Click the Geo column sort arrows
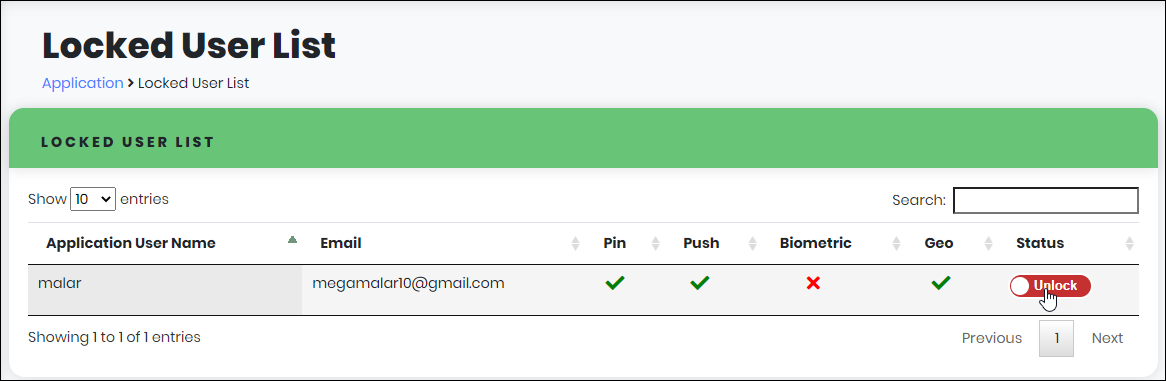The width and height of the screenshot is (1166, 381). (988, 243)
